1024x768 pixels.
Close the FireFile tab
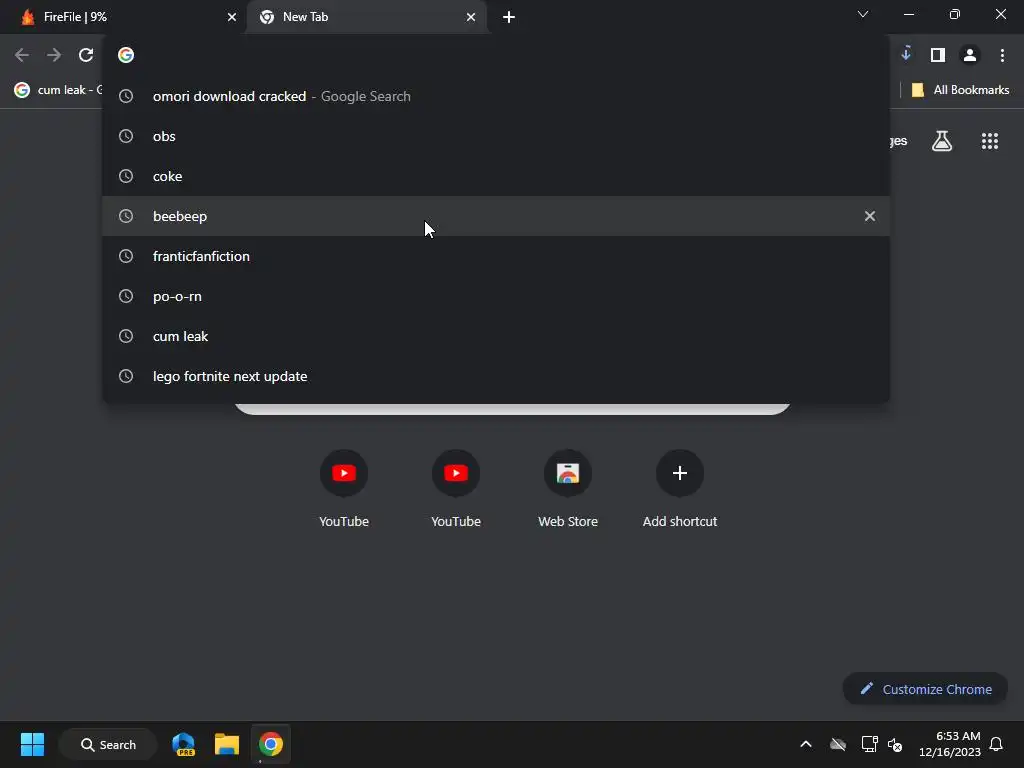[x=232, y=17]
